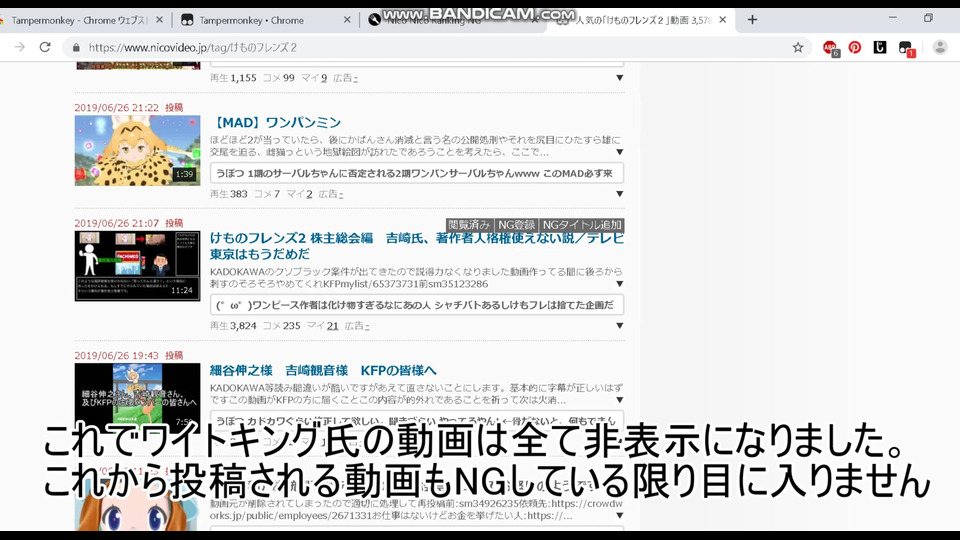Close the Tampermonkey Chrome web store tab
960x540 pixels.
tap(159, 20)
